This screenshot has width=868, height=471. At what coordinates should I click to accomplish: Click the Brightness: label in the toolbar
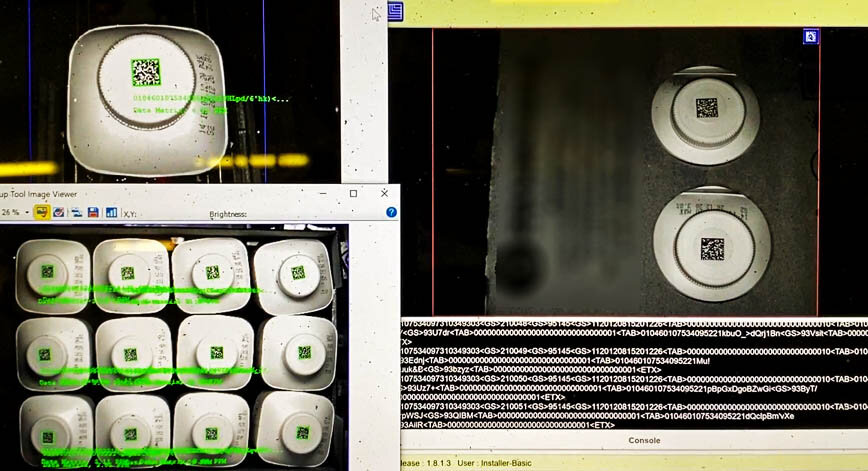228,214
